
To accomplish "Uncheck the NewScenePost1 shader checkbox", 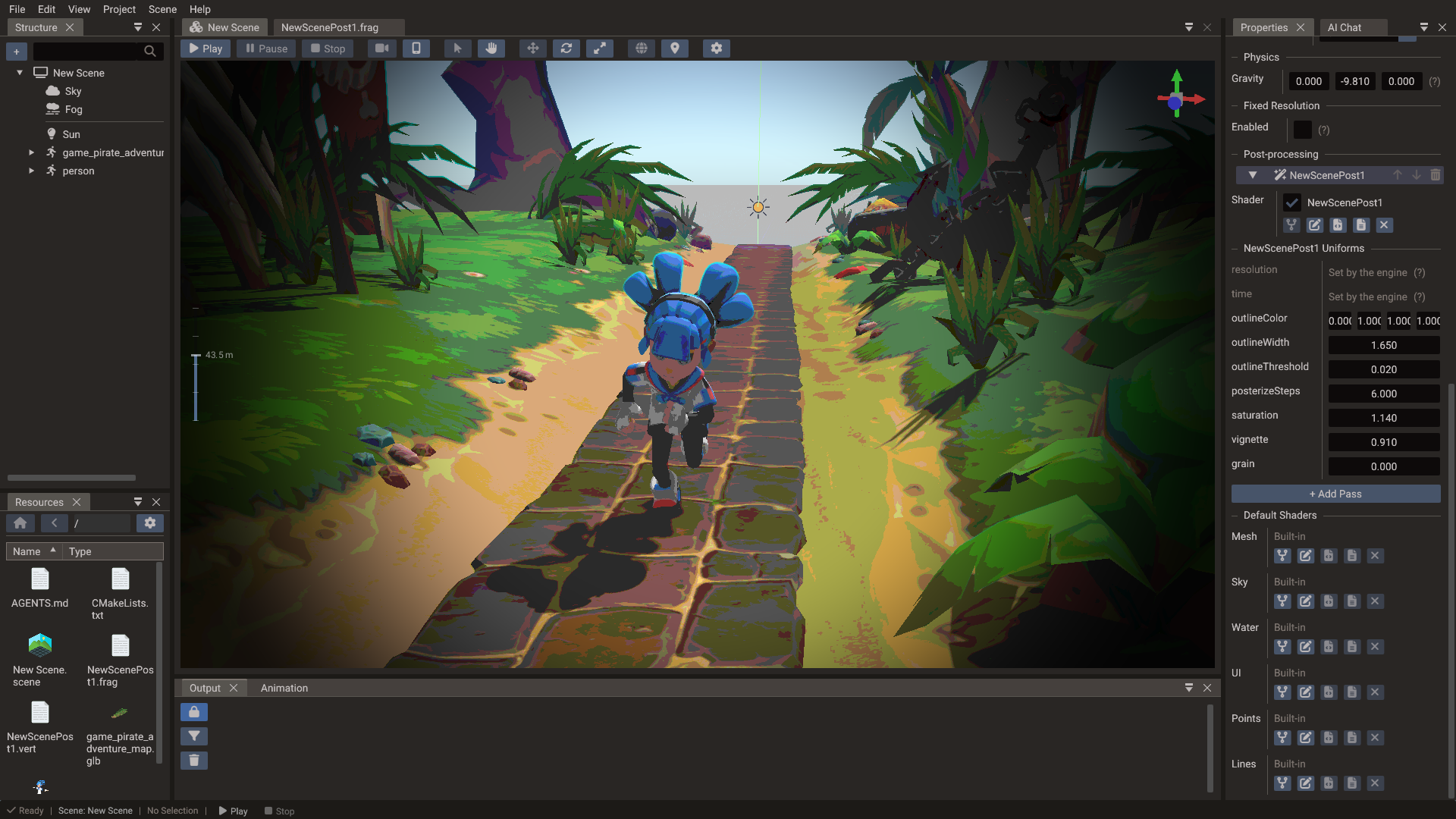I will tap(1292, 202).
